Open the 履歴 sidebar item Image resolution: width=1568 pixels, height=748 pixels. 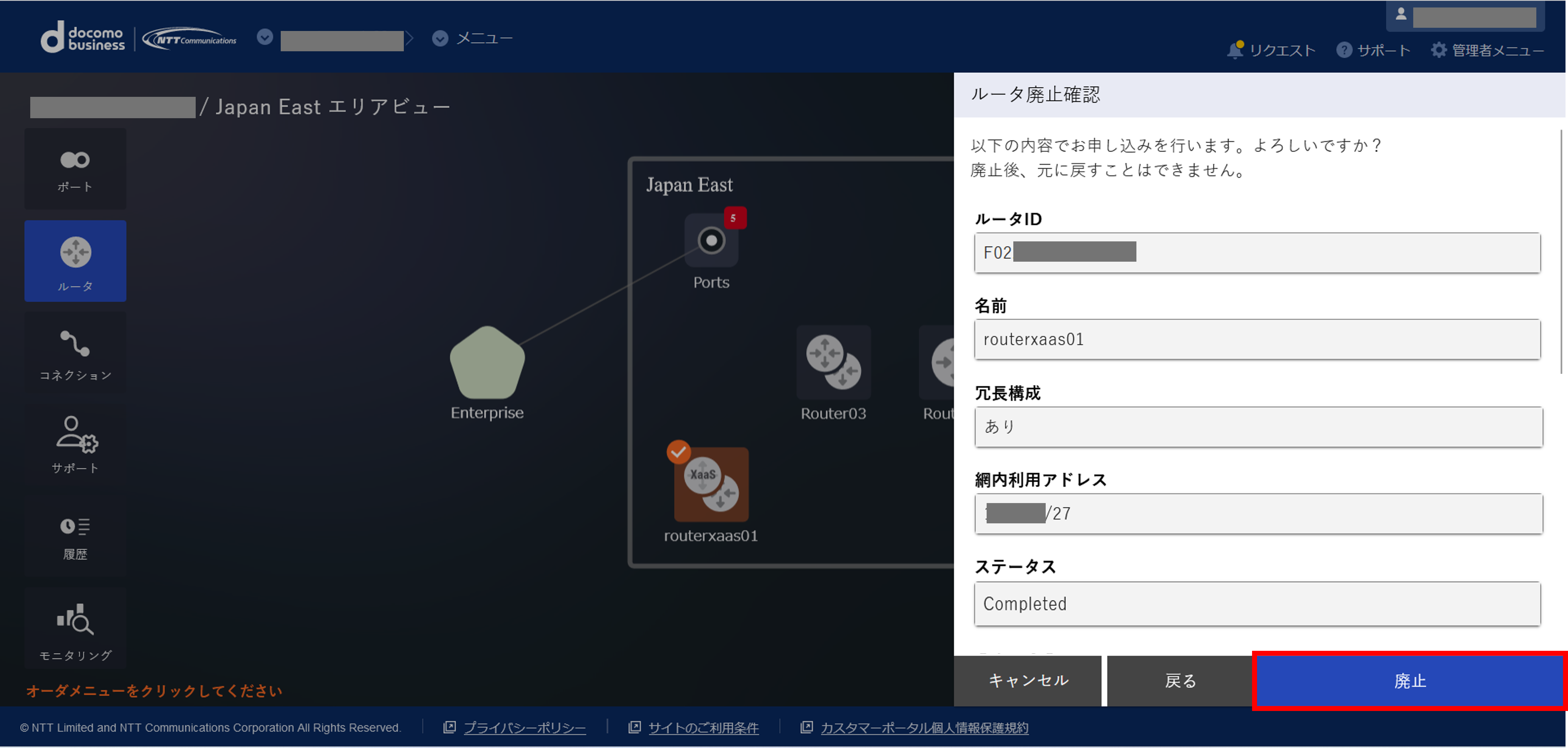click(75, 537)
